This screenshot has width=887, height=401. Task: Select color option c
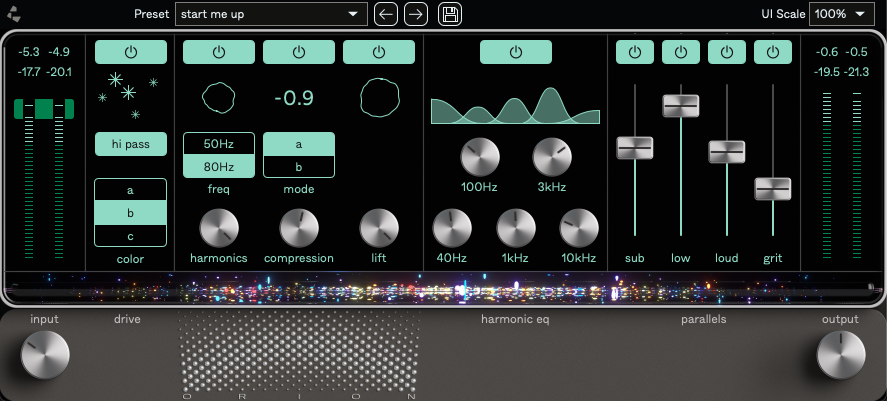[x=130, y=235]
